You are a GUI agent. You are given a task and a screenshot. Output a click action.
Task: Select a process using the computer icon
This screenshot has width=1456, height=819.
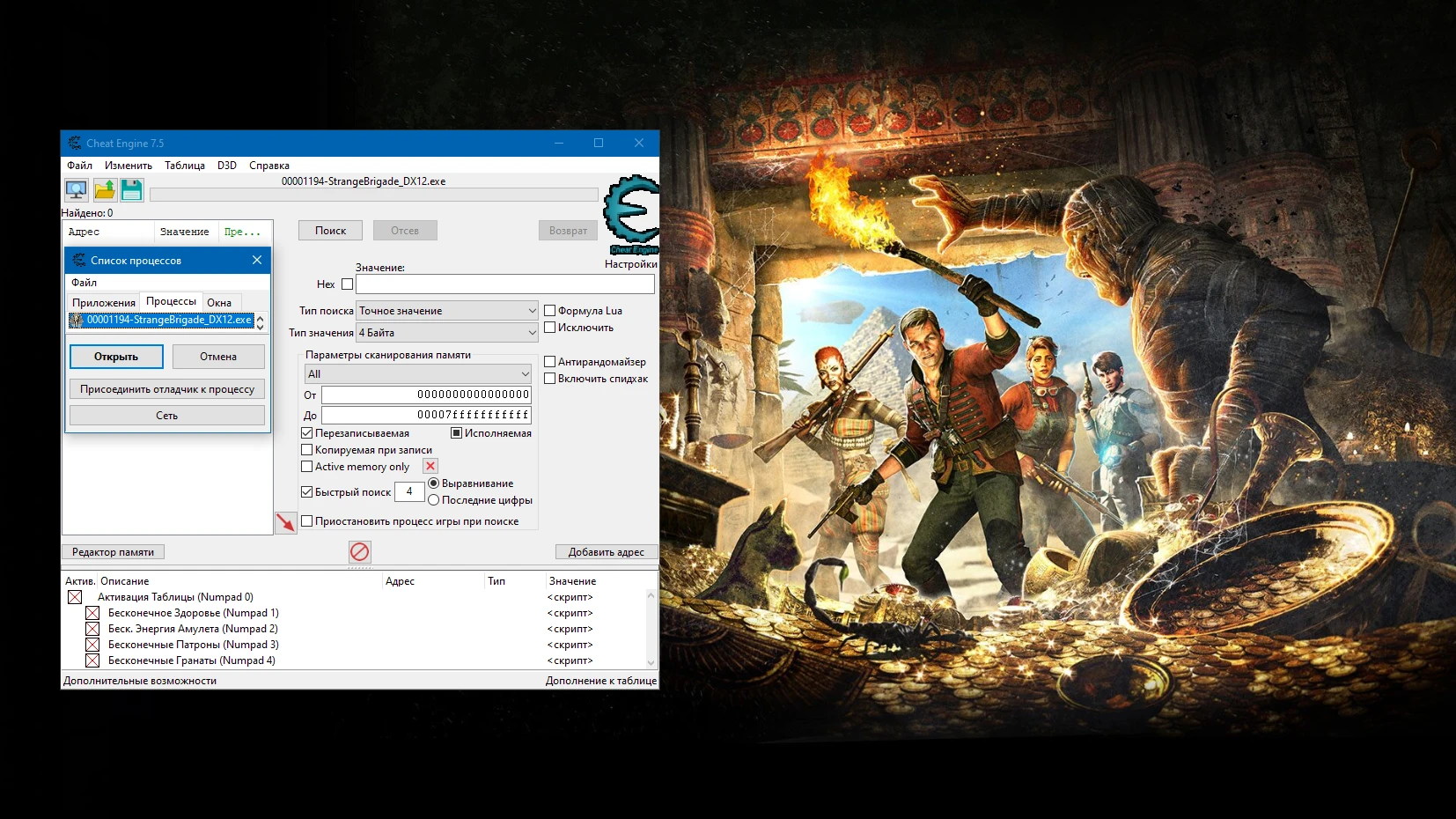75,189
